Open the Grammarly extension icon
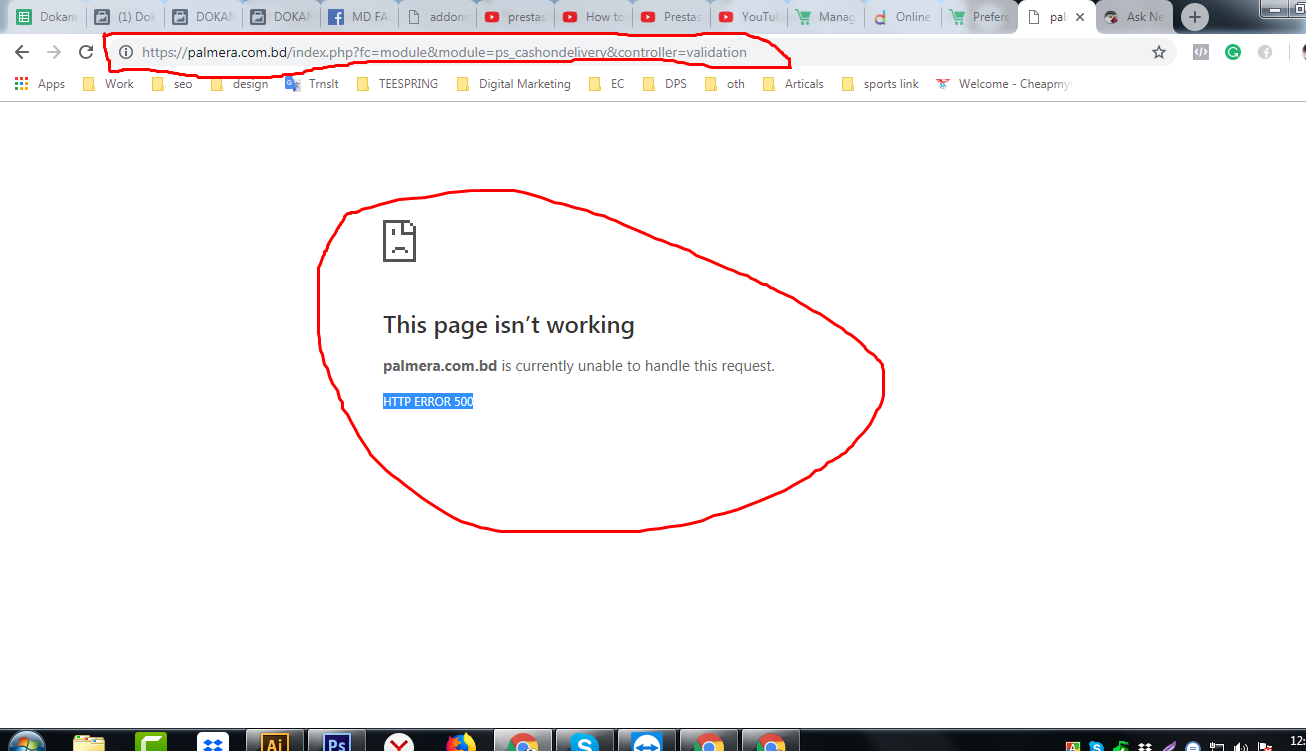The image size is (1306, 751). coord(1233,52)
